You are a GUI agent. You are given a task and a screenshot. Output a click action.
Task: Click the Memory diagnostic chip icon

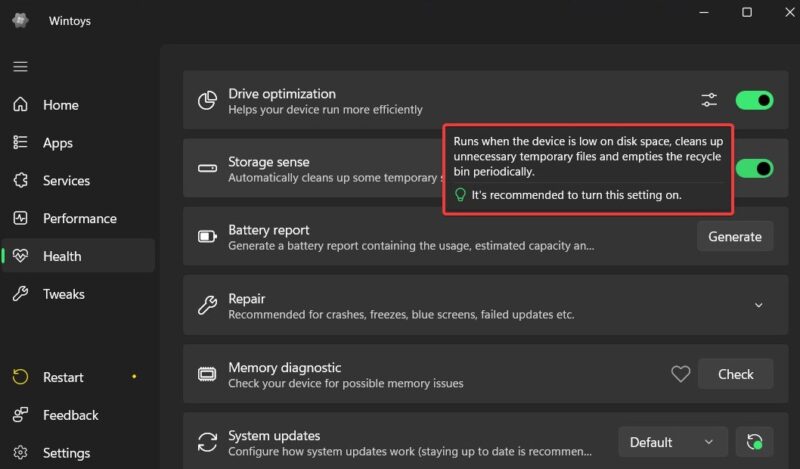coord(207,374)
